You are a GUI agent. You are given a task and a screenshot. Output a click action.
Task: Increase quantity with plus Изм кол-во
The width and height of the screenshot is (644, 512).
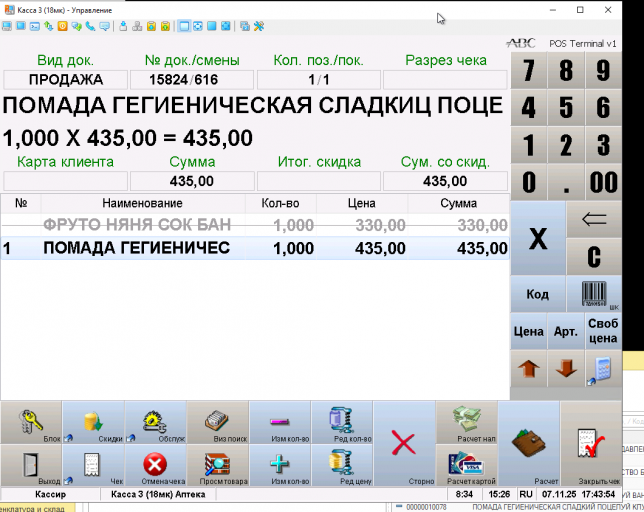[280, 465]
